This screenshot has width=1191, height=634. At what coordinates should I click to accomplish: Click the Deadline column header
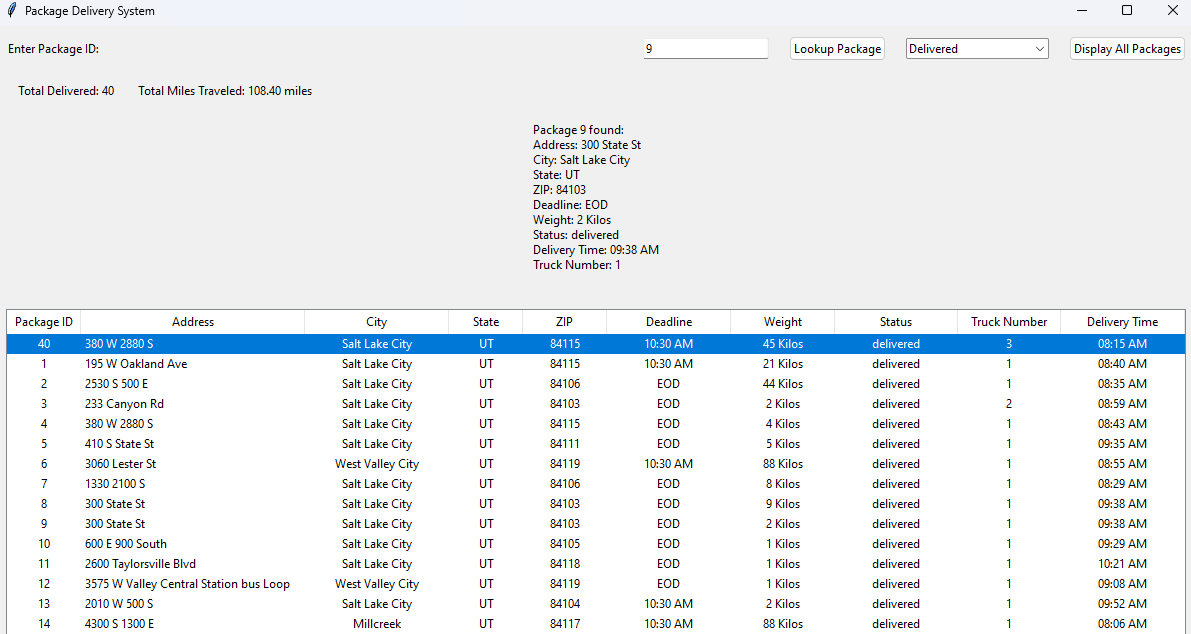point(668,321)
